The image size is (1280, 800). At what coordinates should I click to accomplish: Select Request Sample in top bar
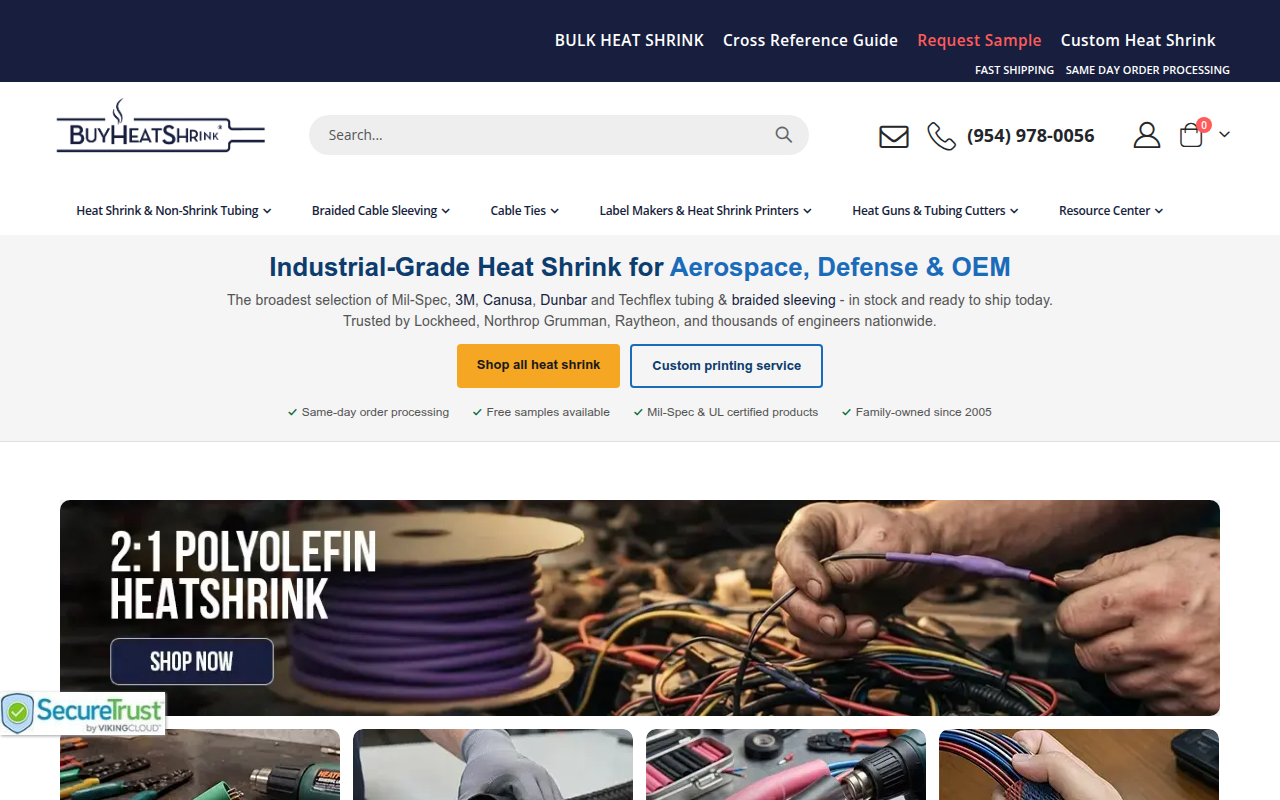[x=980, y=40]
